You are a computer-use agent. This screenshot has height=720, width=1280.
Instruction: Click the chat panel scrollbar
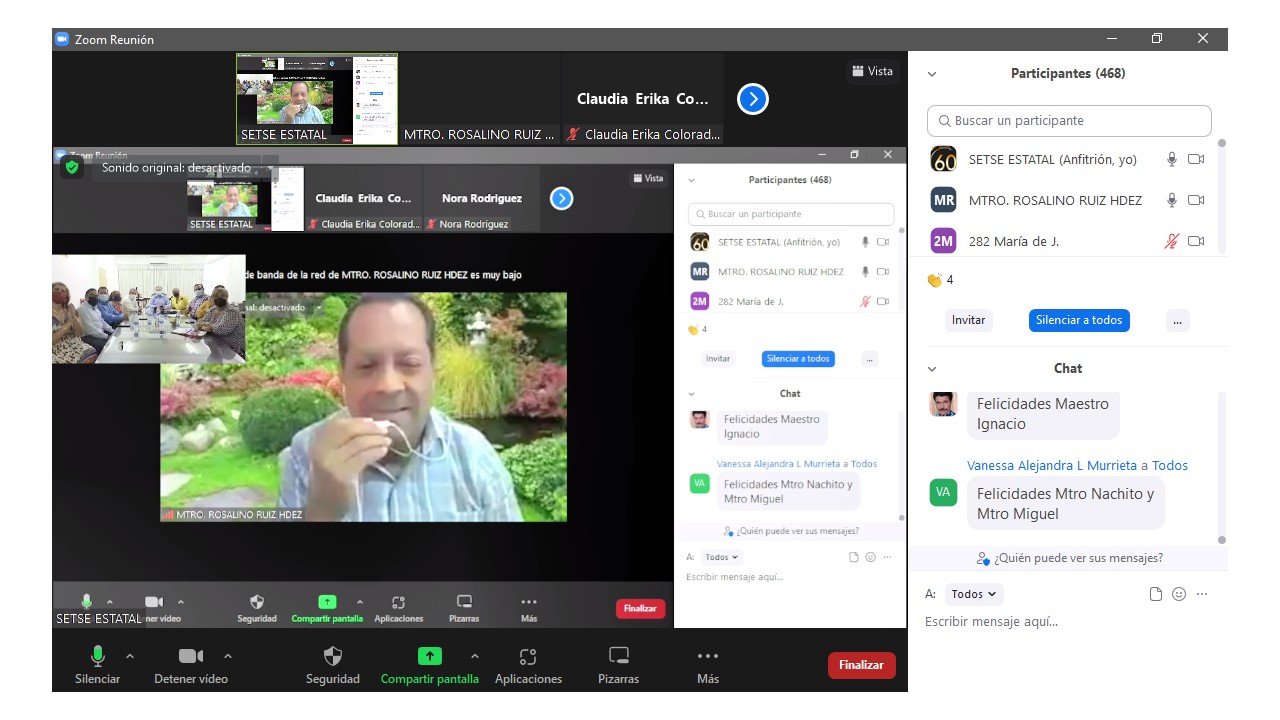pos(1222,467)
